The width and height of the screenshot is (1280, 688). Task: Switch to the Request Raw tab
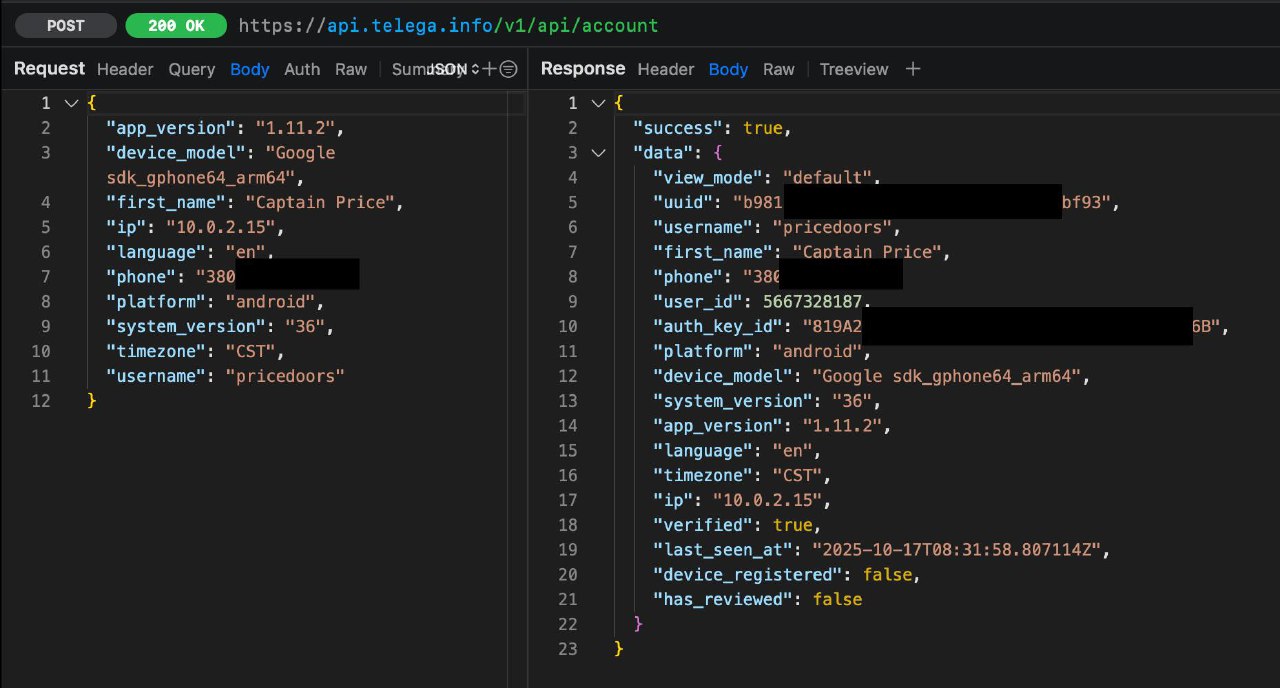click(351, 69)
